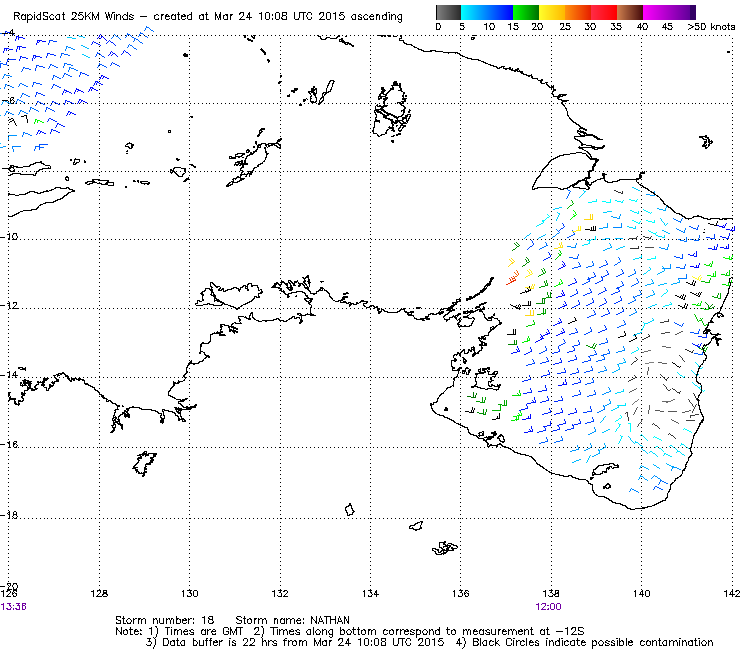
Task: Click the note about measurement at -12S
Action: [419, 631]
